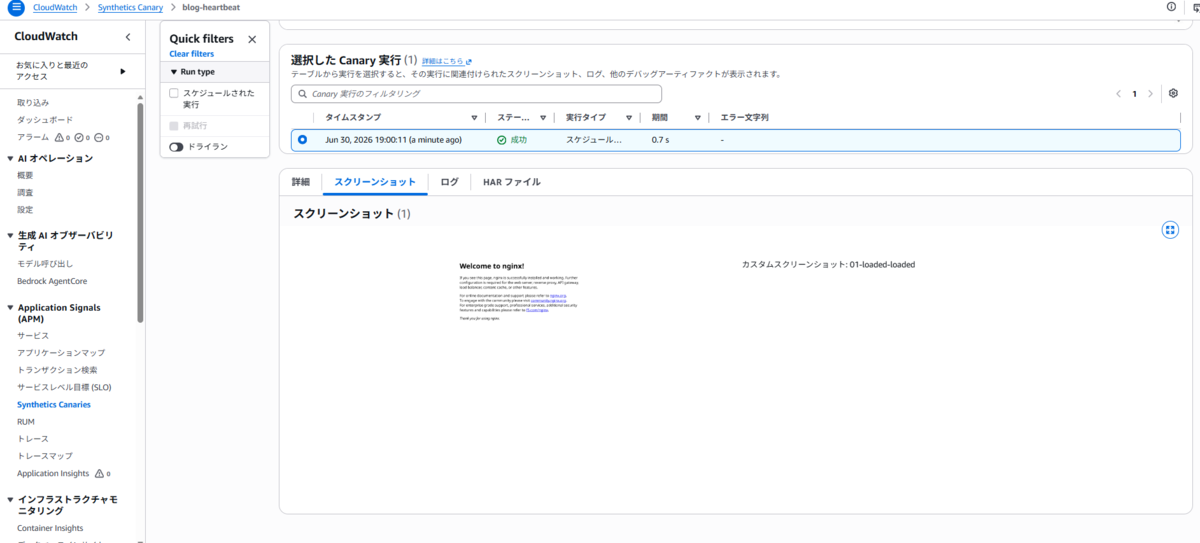The width and height of the screenshot is (1200, 543).
Task: Open 調査 in sidebar
Action: 25,192
